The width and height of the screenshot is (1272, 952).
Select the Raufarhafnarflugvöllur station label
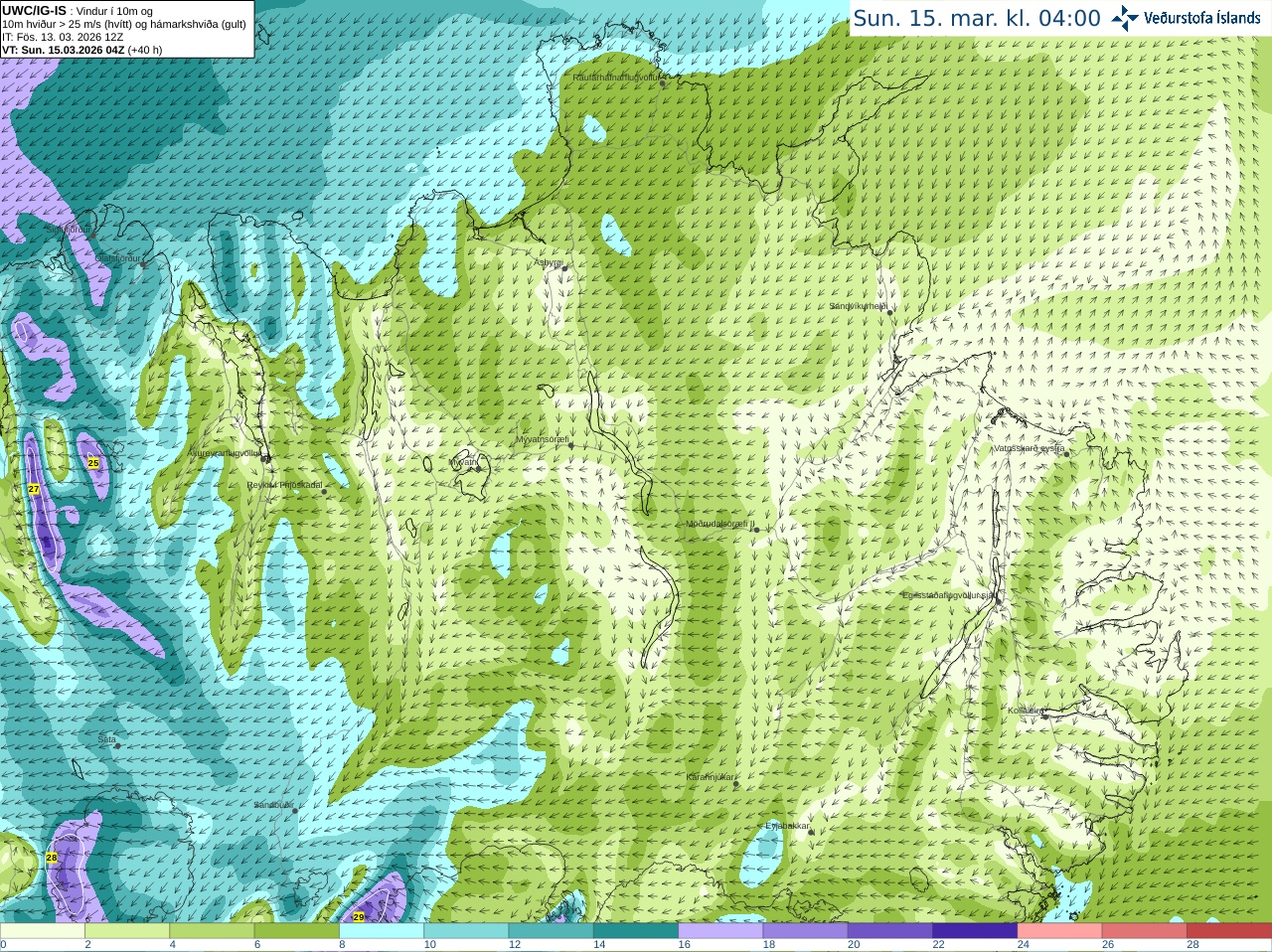tap(616, 78)
